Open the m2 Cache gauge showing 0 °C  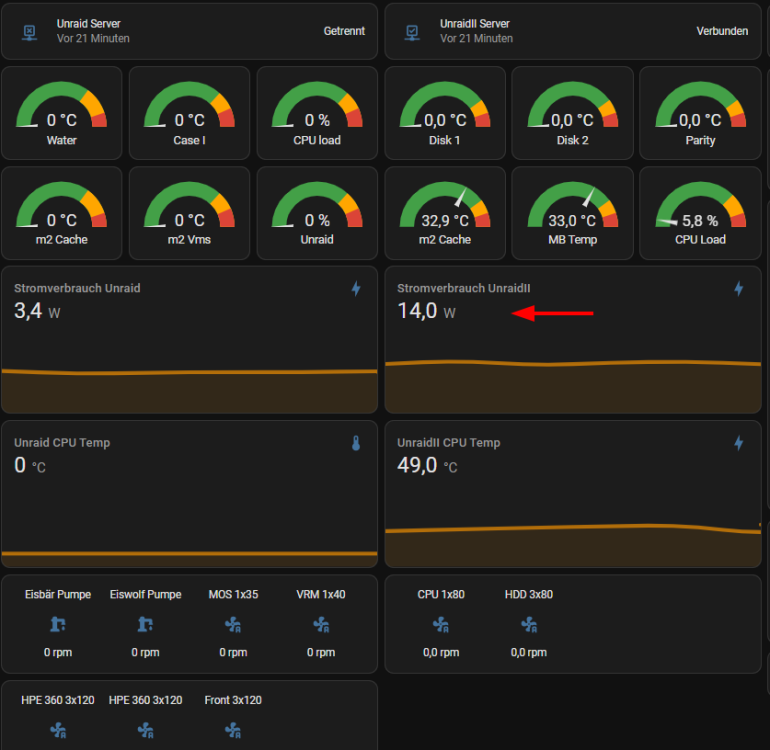[61, 213]
